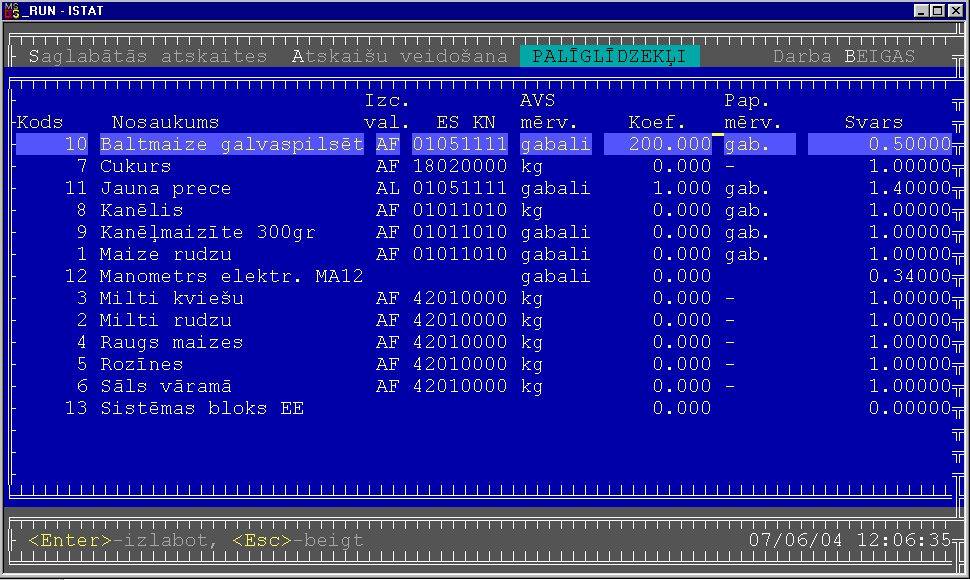Select the 'Milti rudzu' product row
The image size is (970, 580).
pos(484,320)
